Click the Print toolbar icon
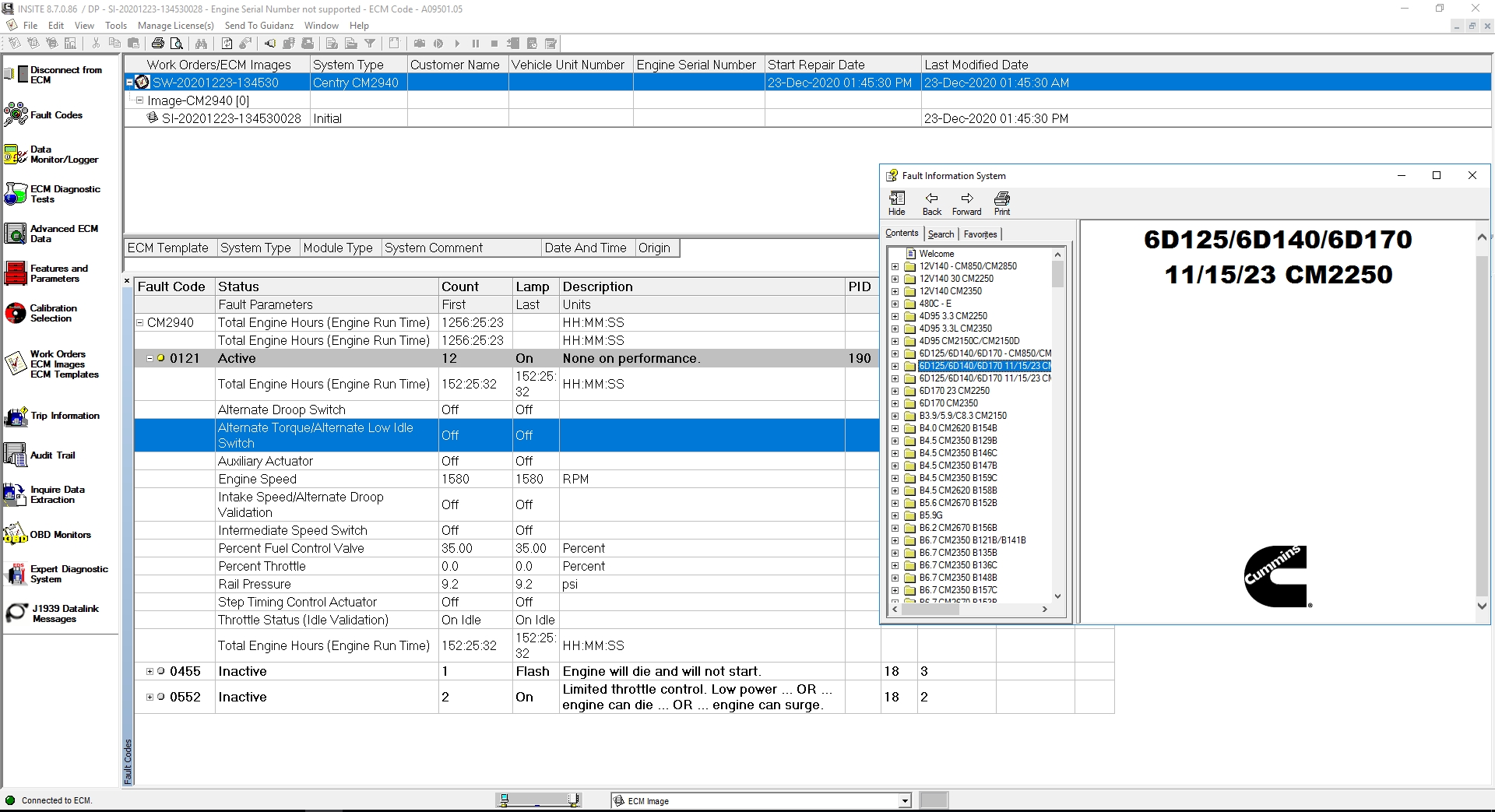Screen dimensions: 1495x812 point(158,44)
